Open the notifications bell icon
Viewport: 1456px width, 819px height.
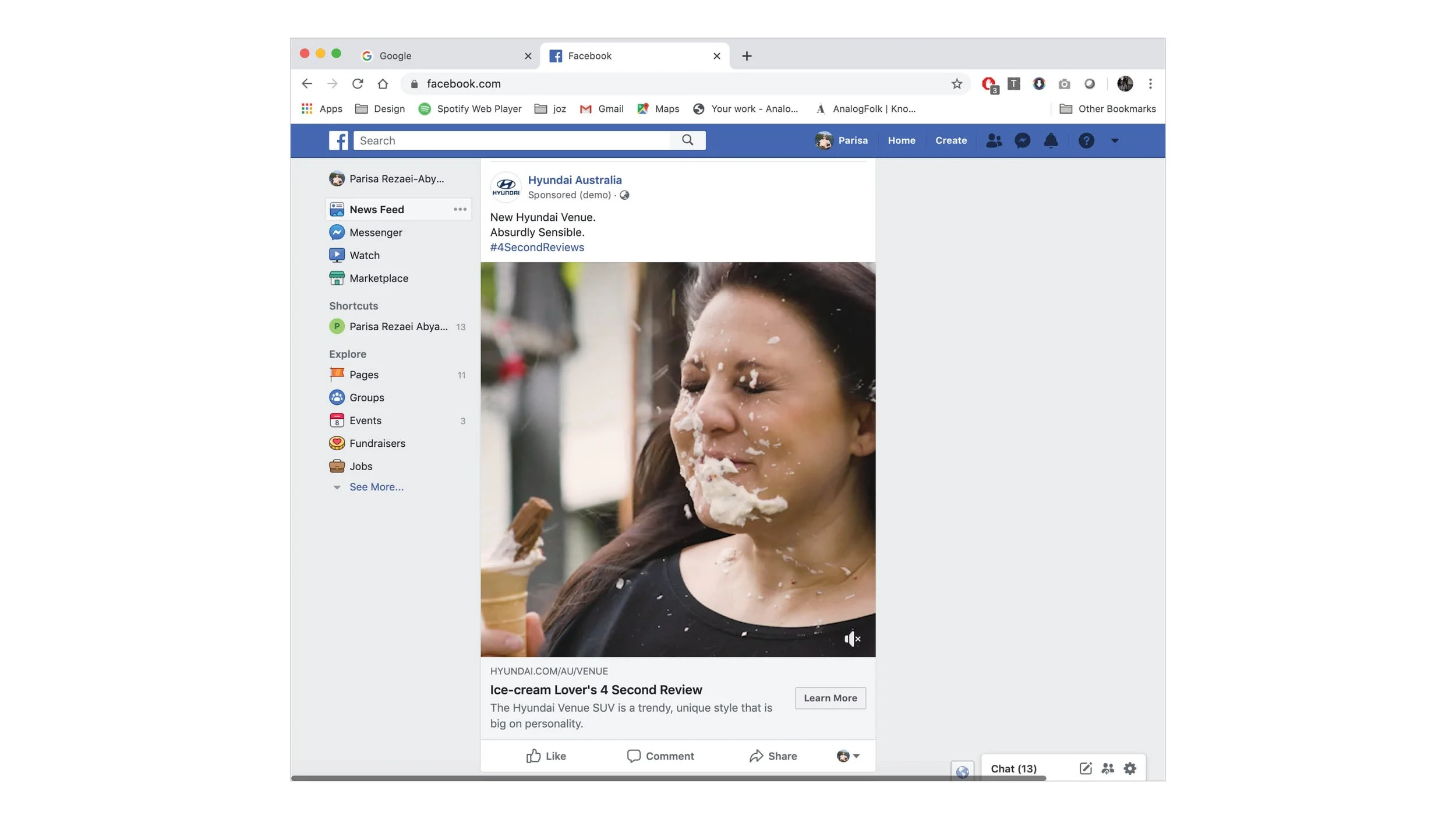pos(1051,140)
